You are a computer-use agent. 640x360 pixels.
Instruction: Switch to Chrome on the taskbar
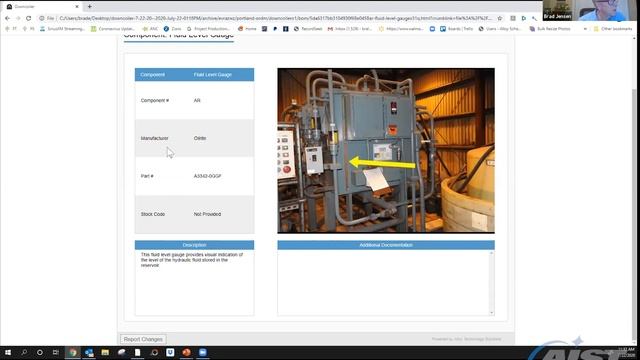pyautogui.click(x=73, y=352)
